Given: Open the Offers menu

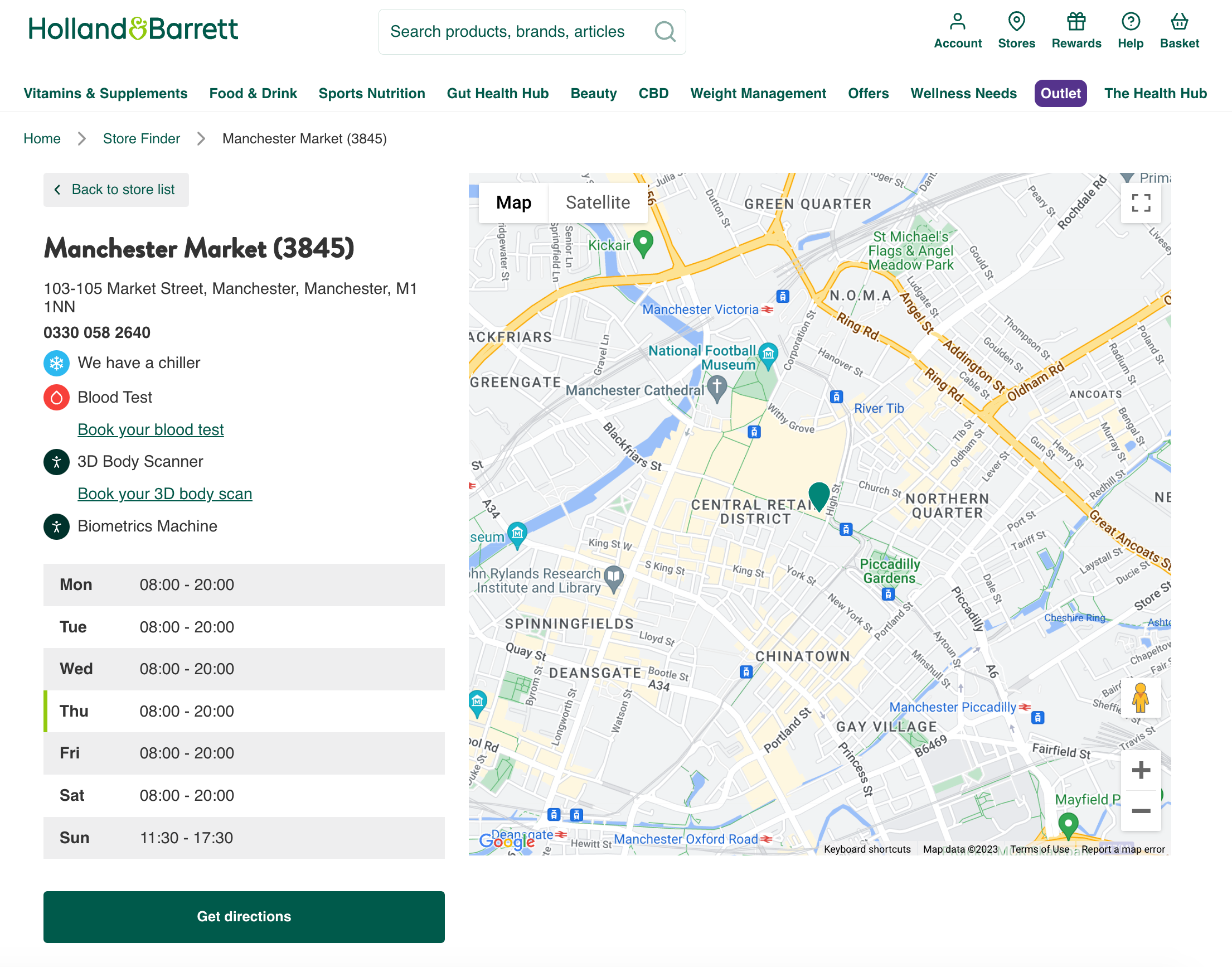Looking at the screenshot, I should pos(868,94).
